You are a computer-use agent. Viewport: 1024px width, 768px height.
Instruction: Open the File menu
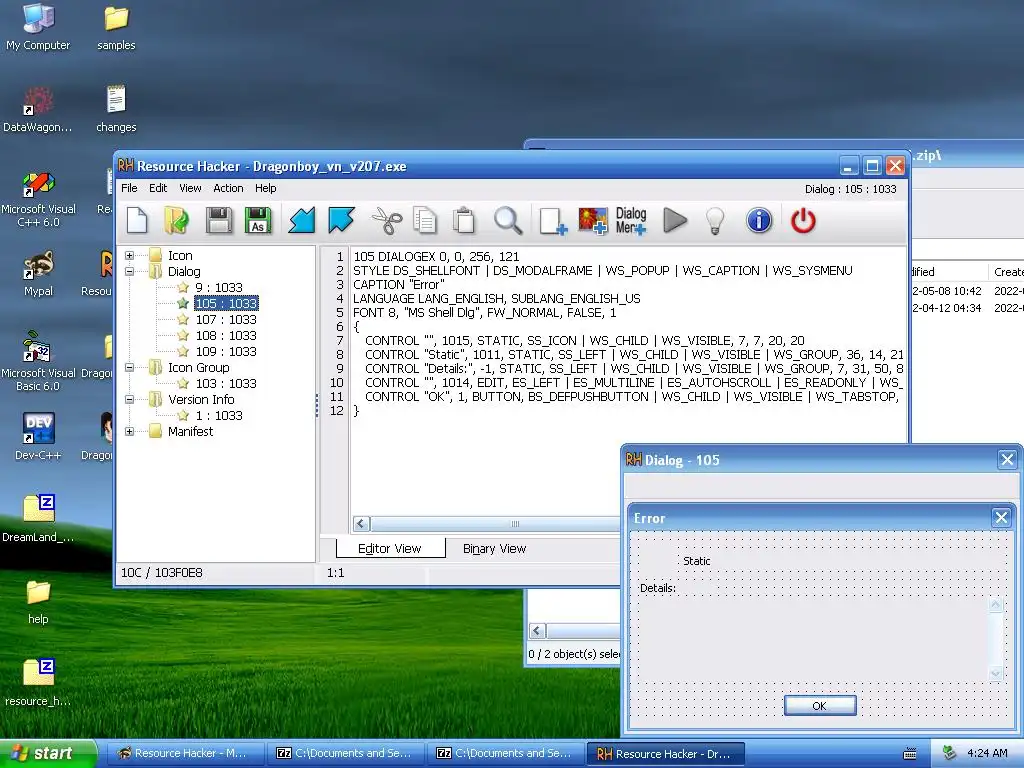pyautogui.click(x=129, y=188)
